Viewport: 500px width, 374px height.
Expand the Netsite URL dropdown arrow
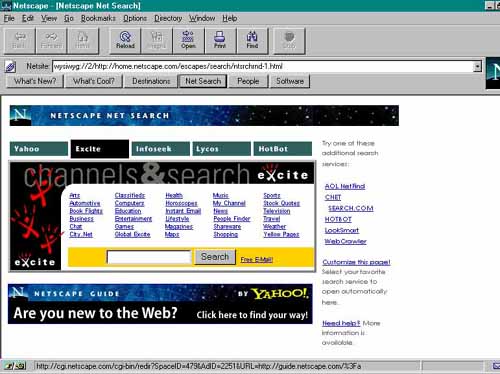tap(477, 66)
